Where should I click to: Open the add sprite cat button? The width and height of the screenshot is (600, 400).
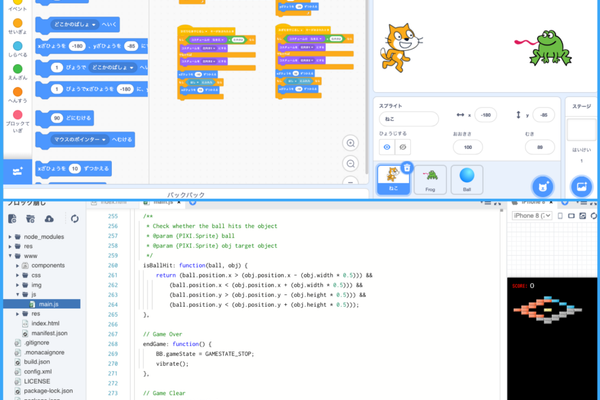pyautogui.click(x=543, y=187)
